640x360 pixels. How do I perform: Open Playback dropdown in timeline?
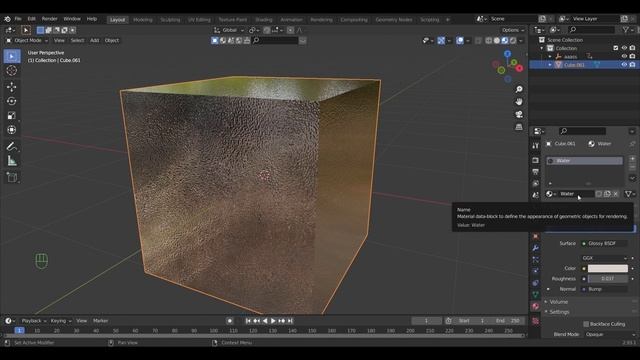pyautogui.click(x=34, y=321)
